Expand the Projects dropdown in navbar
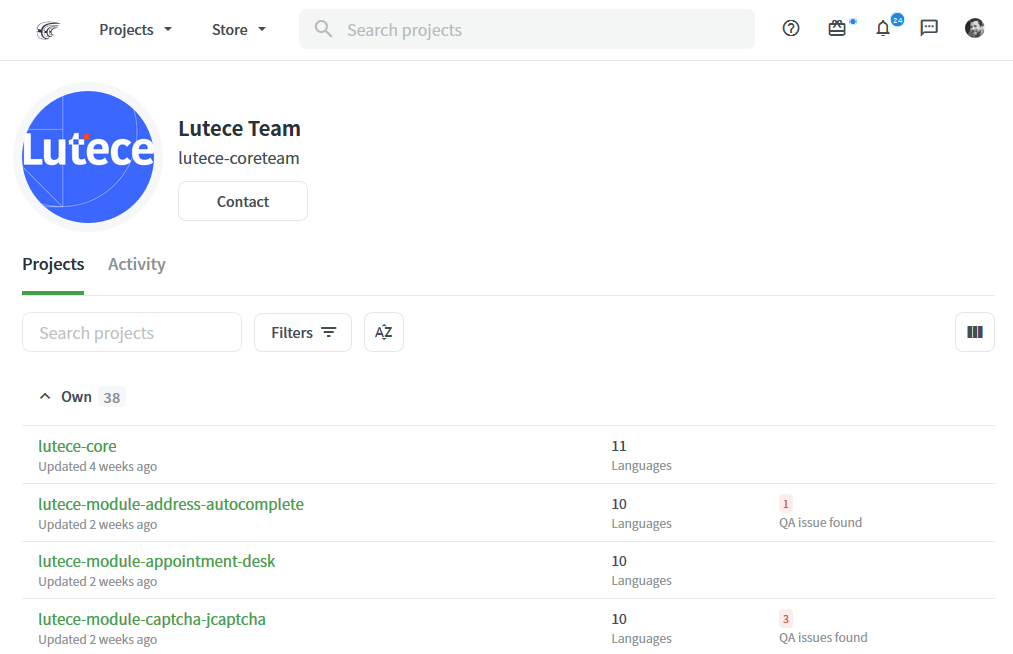Screen dimensions: 1013x654 click(135, 30)
